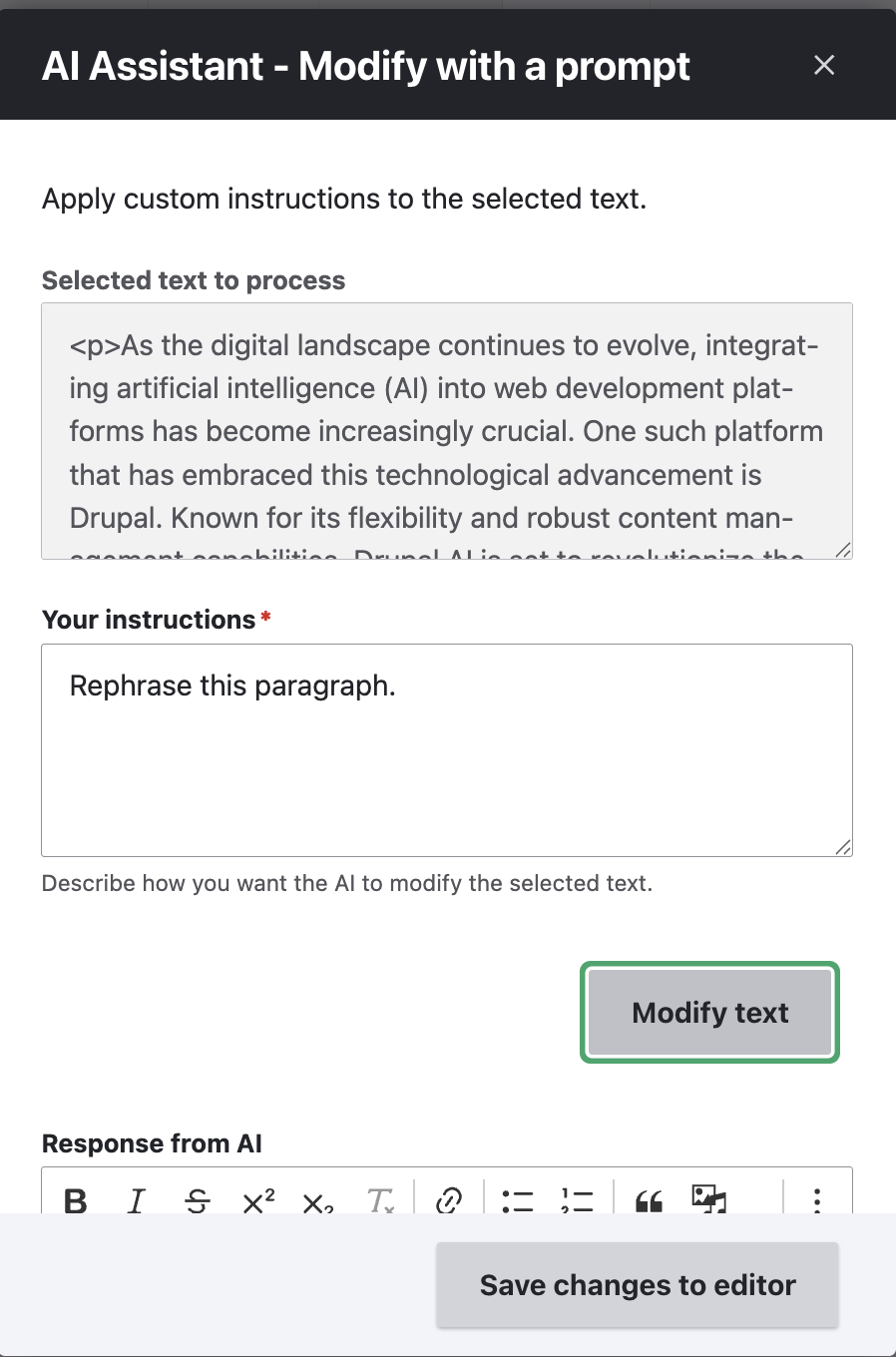Screen dimensions: 896x1357
Task: Click Save changes to editor
Action: (x=637, y=1285)
